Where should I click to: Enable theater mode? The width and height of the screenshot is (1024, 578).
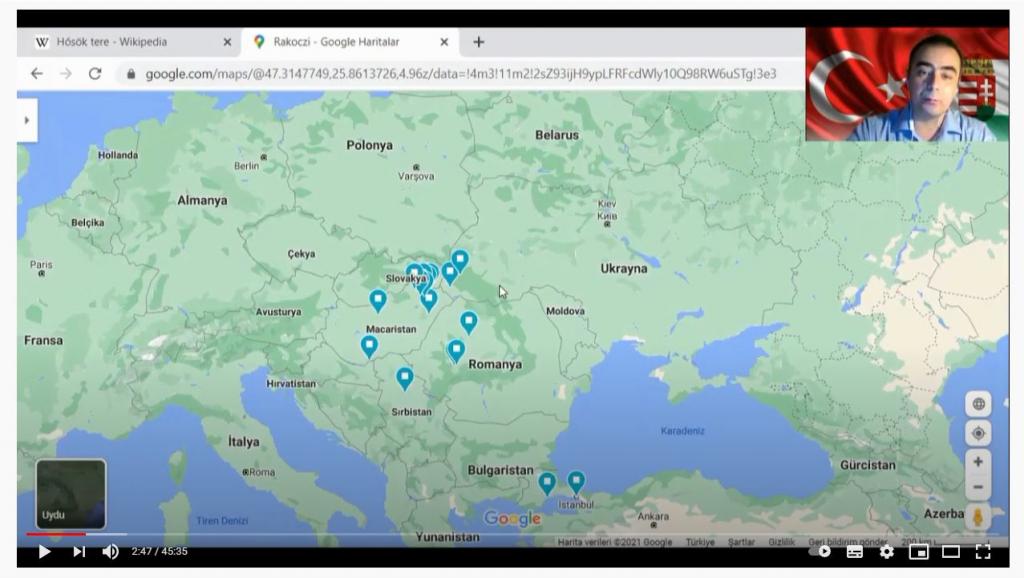(951, 552)
